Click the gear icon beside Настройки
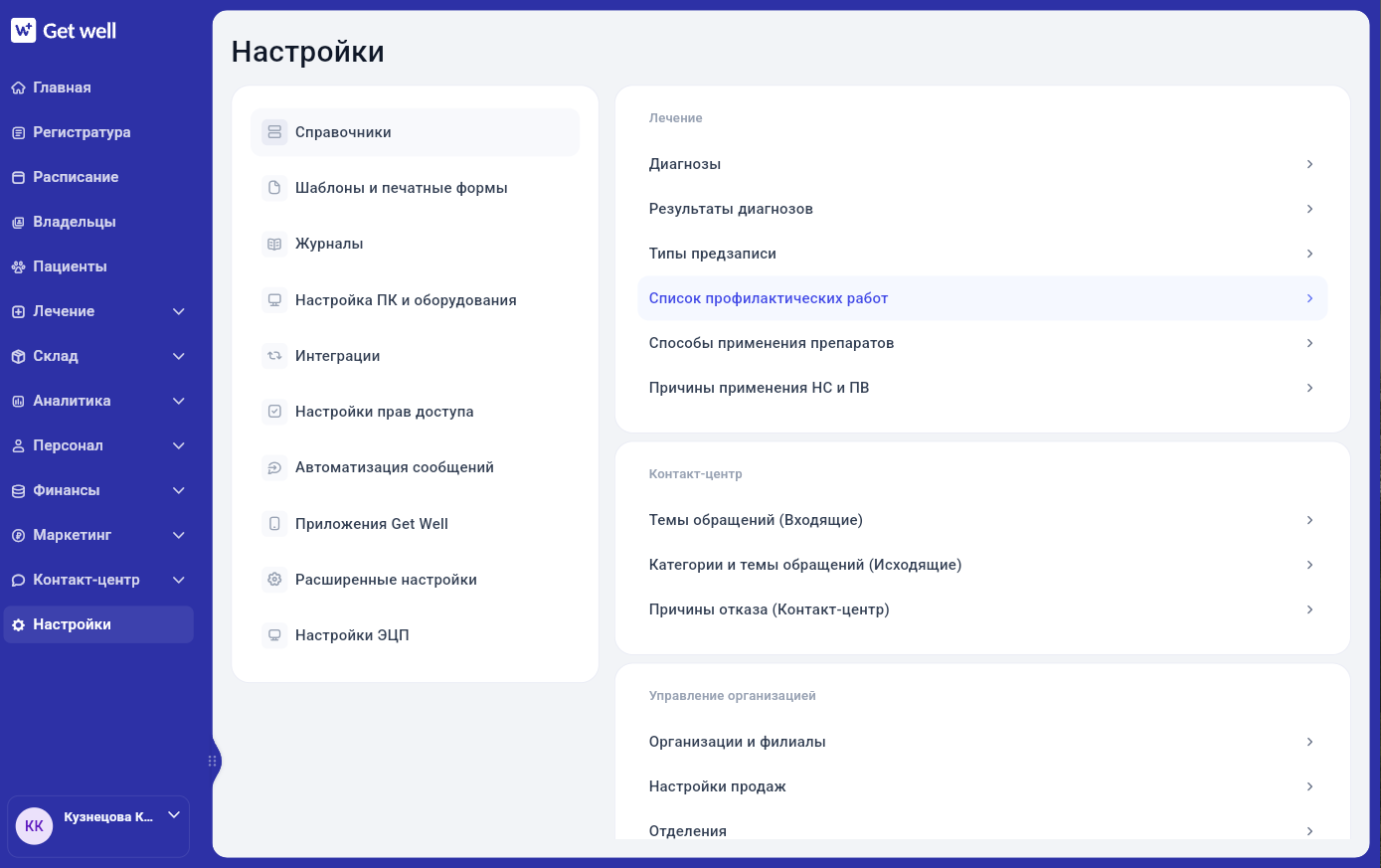Image resolution: width=1381 pixels, height=868 pixels. pyautogui.click(x=18, y=624)
